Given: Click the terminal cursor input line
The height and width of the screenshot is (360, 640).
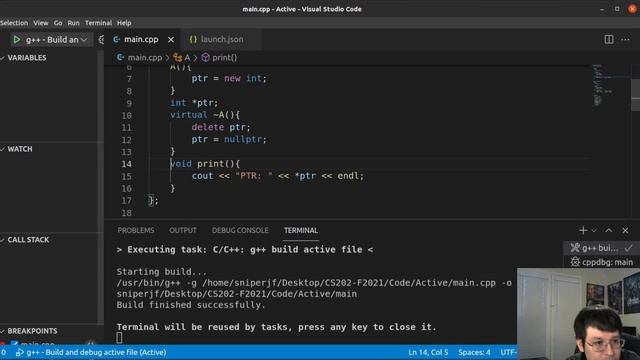Looking at the screenshot, I should 119,338.
